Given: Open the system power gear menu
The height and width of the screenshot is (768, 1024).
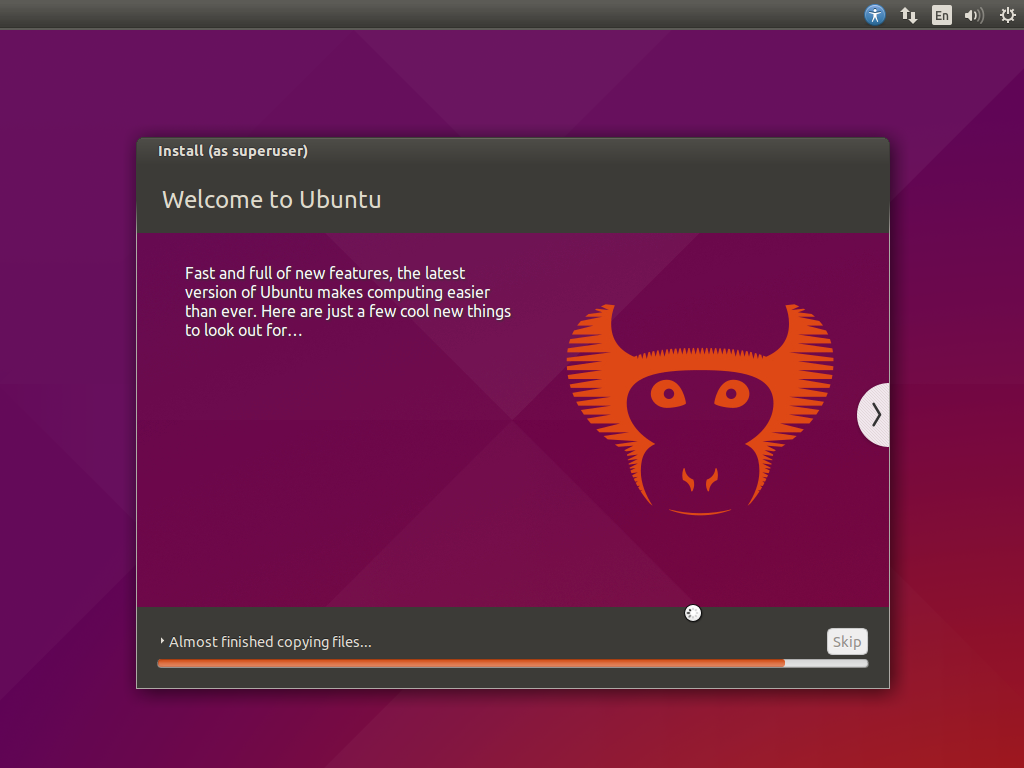Looking at the screenshot, I should (1008, 15).
